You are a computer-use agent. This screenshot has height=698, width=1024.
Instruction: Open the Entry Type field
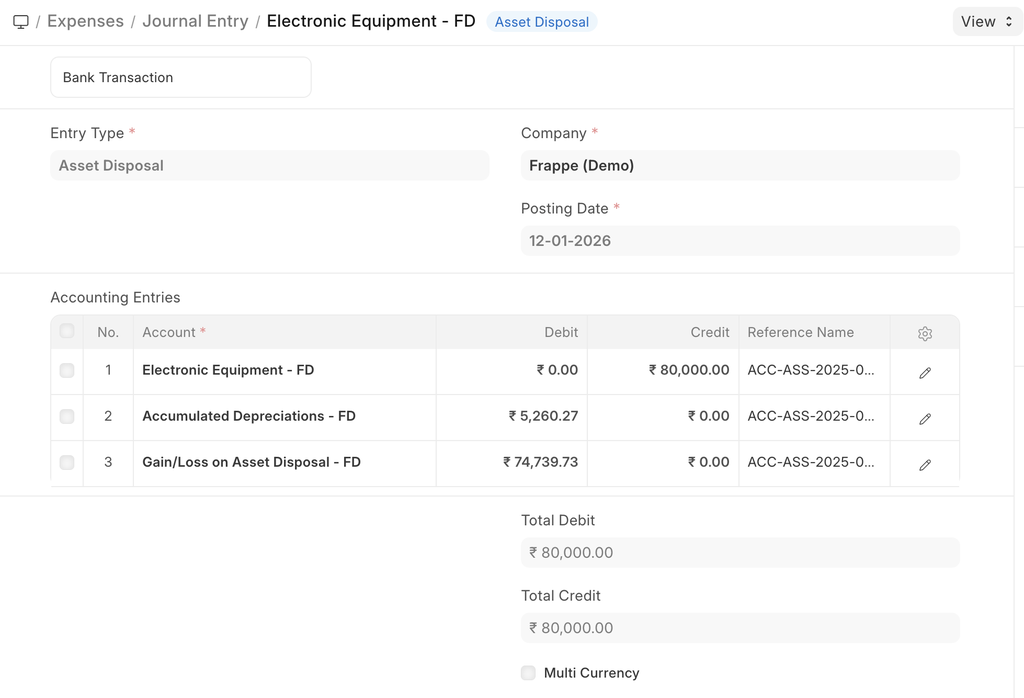coord(269,166)
